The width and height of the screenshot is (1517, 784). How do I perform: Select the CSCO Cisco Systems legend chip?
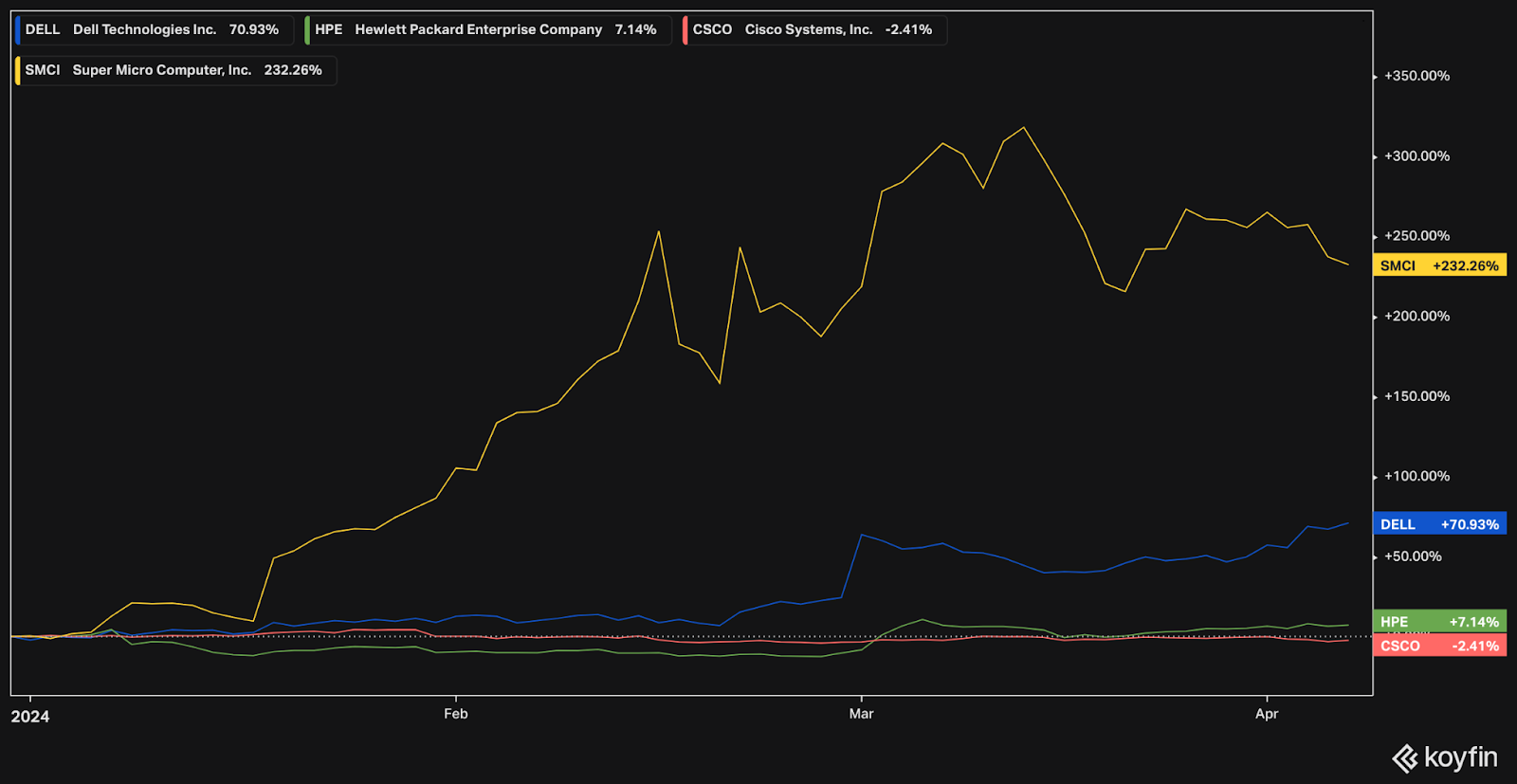tap(814, 29)
